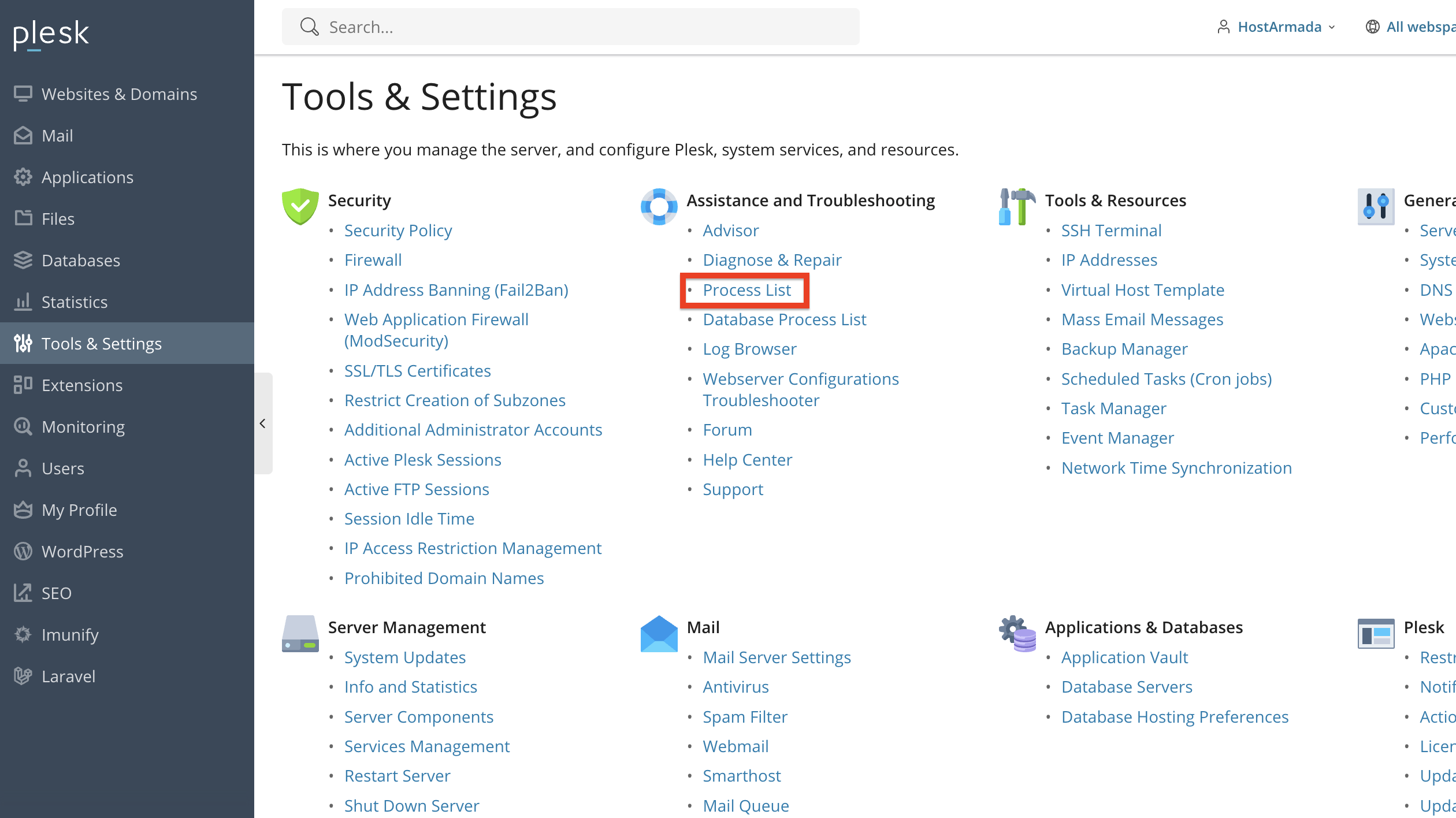
Task: Open Database Process List
Action: click(785, 319)
